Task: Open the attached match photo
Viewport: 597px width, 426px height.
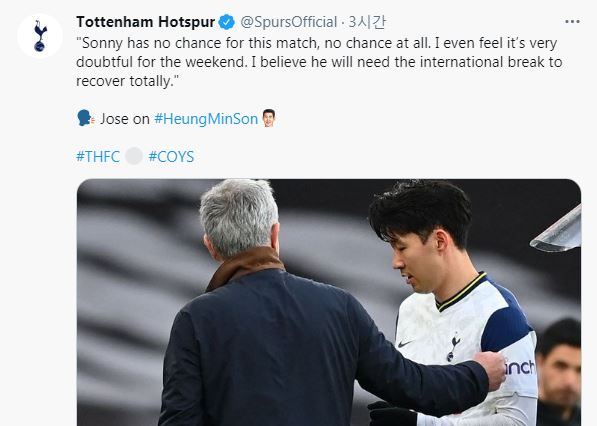Action: 329,302
